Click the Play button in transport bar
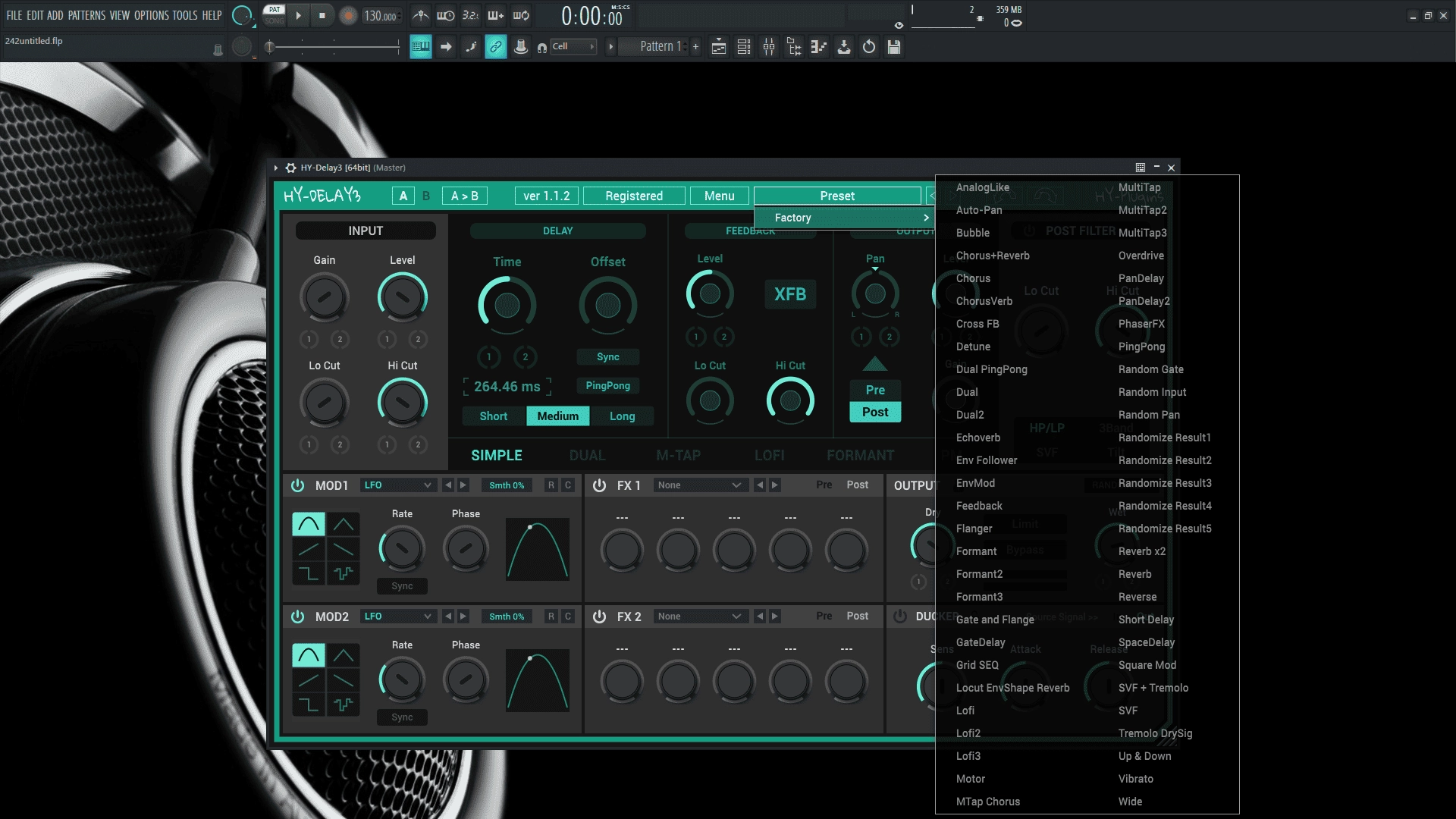1456x819 pixels. pos(298,15)
